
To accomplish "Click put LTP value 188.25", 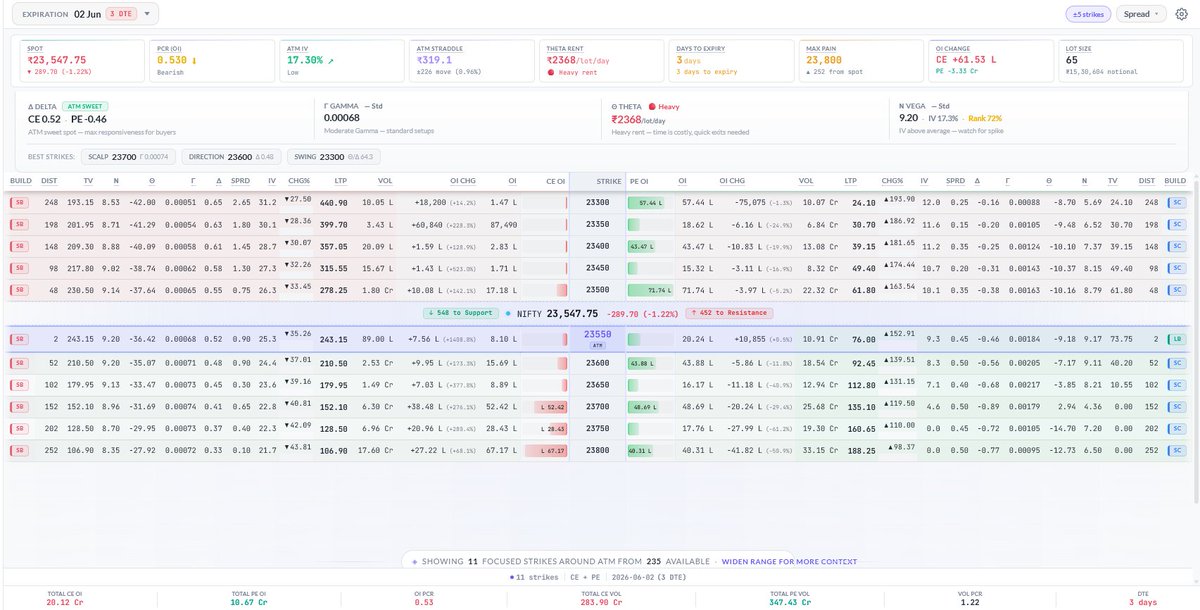I will click(860, 451).
